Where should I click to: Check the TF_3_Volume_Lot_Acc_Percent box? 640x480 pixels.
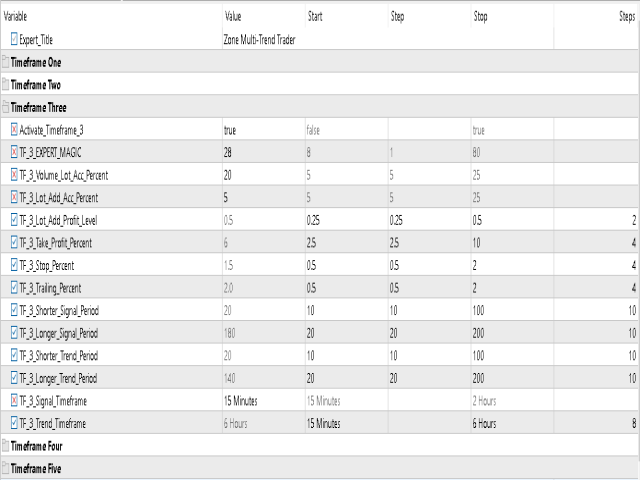14,175
